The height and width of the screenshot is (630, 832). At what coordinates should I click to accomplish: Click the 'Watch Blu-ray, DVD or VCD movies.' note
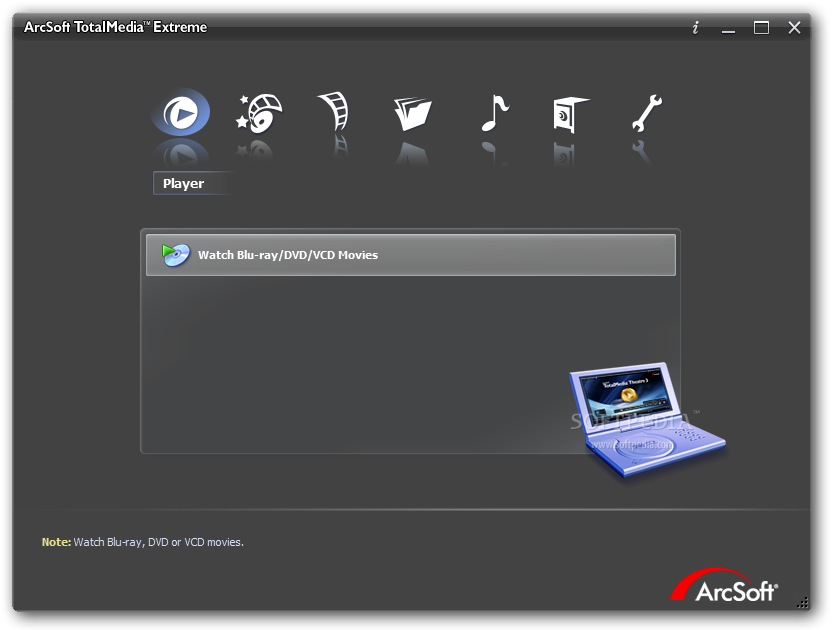159,542
